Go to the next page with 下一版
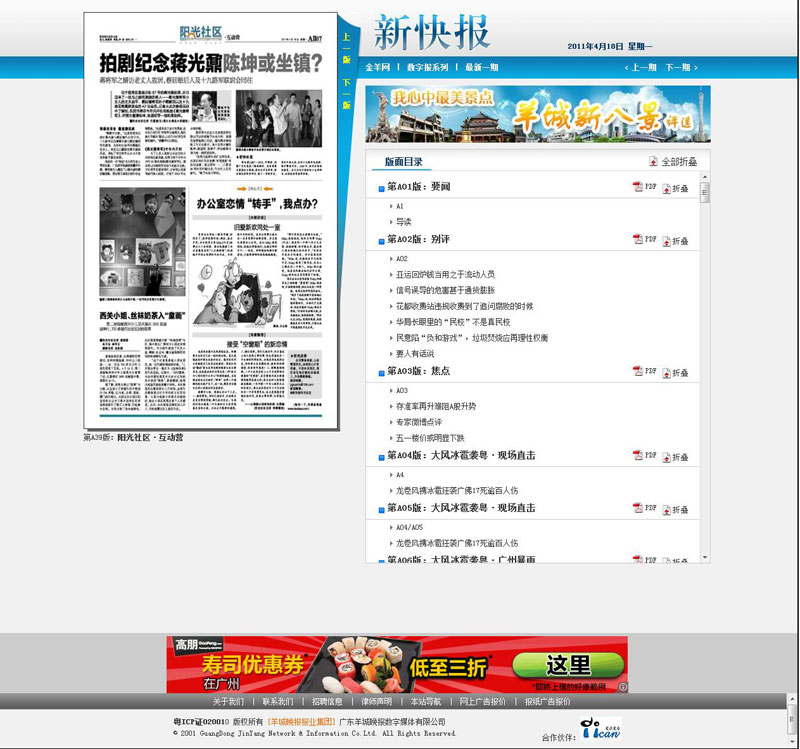 tap(346, 94)
